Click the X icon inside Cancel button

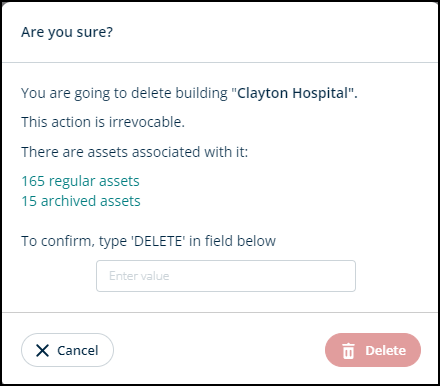tap(42, 350)
